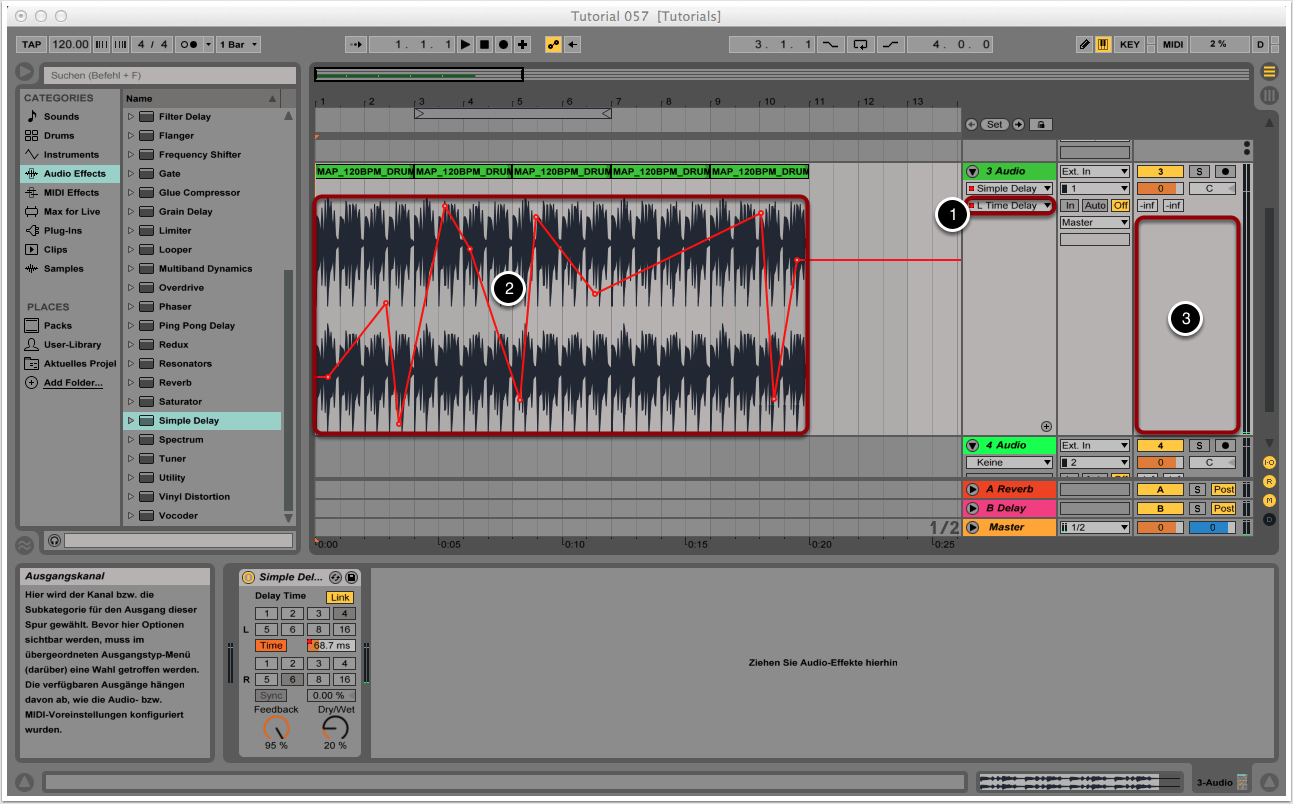
Task: Toggle the automation arm button
Action: 553,45
